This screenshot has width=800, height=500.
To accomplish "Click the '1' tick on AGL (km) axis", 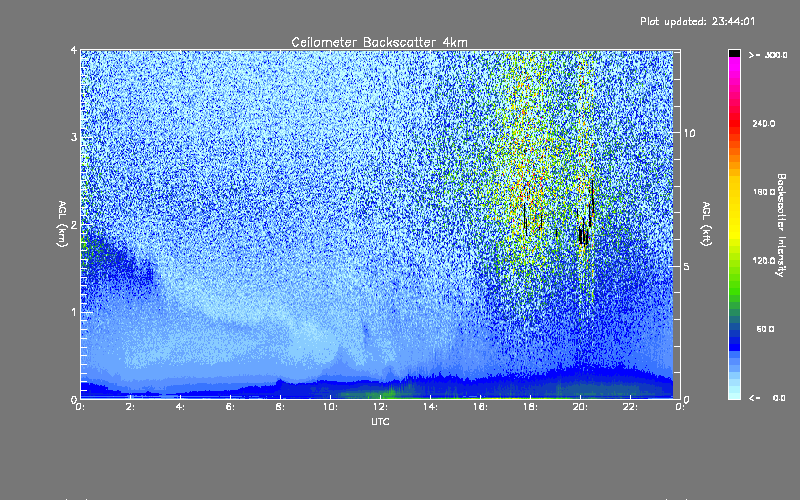I will pos(74,312).
